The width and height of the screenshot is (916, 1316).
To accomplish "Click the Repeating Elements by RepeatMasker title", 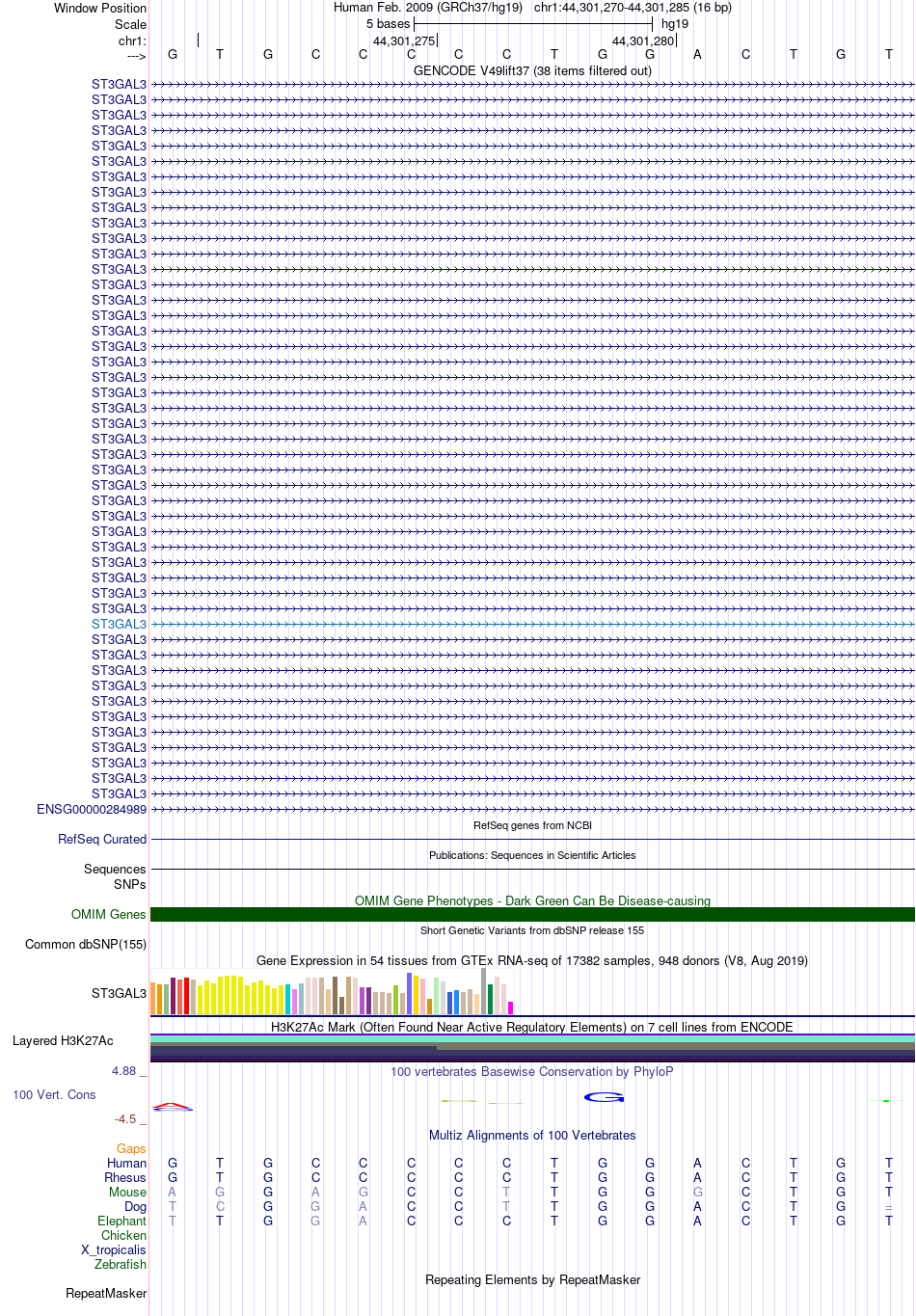I will point(532,1279).
